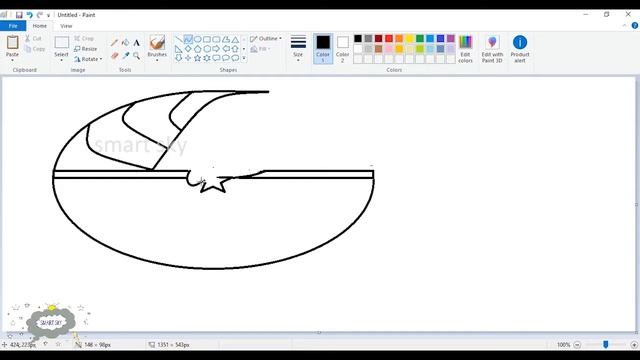Choose the Right triangle shape
The width and height of the screenshot is (640, 360).
pyautogui.click(x=179, y=49)
